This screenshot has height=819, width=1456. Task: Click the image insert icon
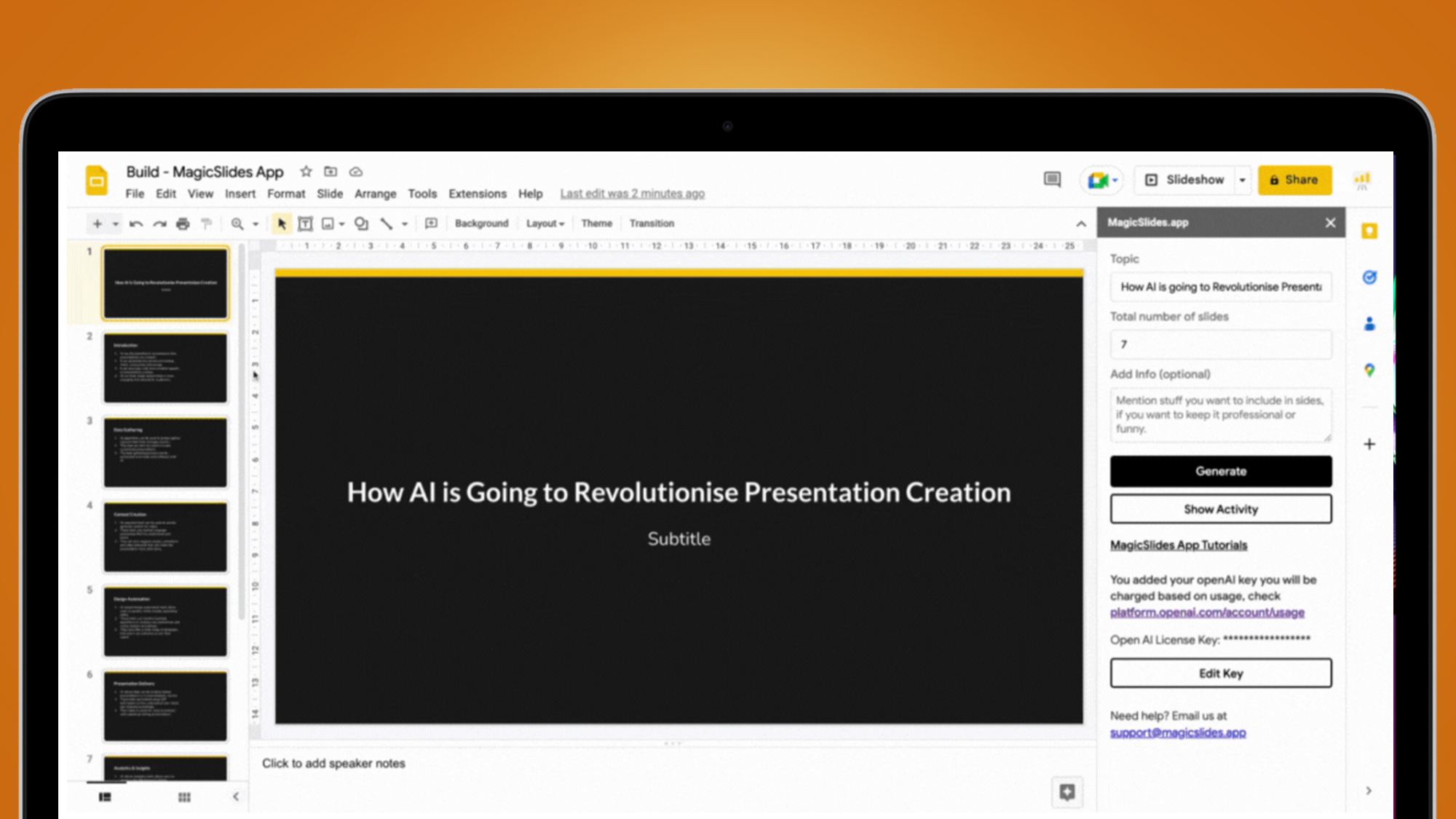click(x=327, y=223)
